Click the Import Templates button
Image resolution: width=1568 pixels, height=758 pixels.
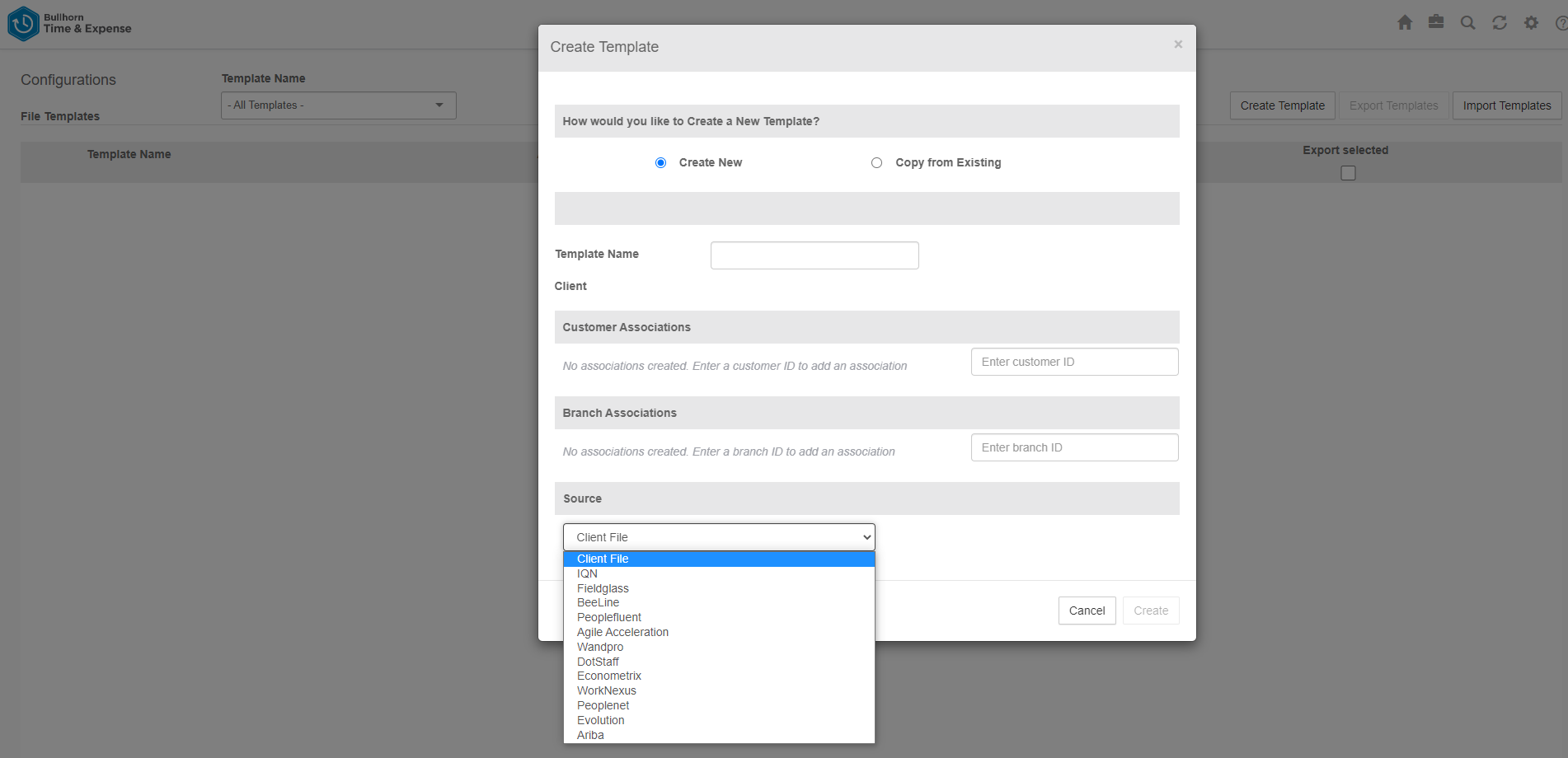pyautogui.click(x=1507, y=105)
